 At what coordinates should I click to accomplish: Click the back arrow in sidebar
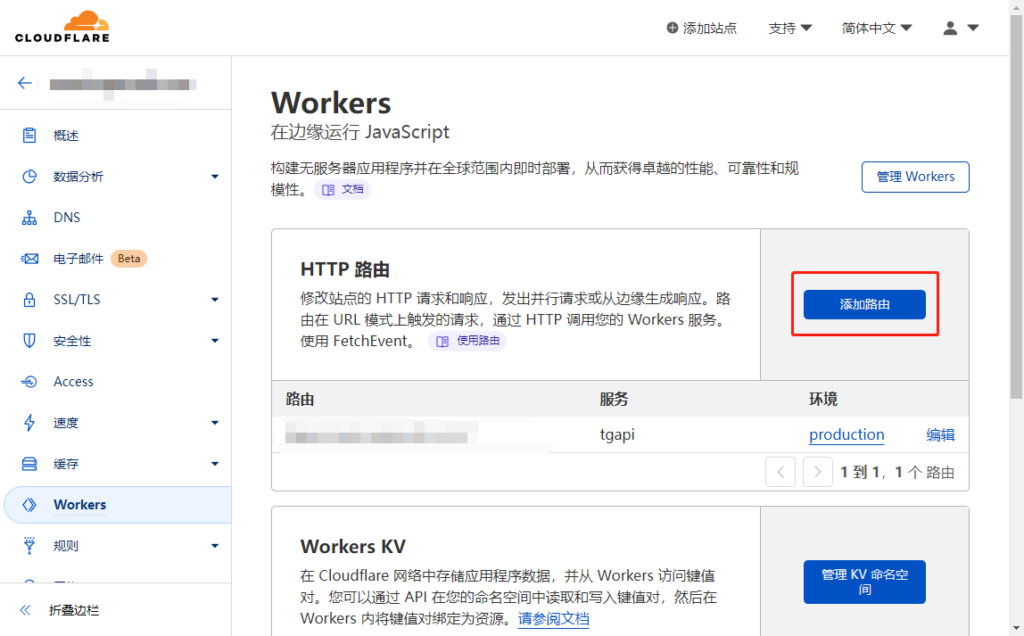(25, 83)
